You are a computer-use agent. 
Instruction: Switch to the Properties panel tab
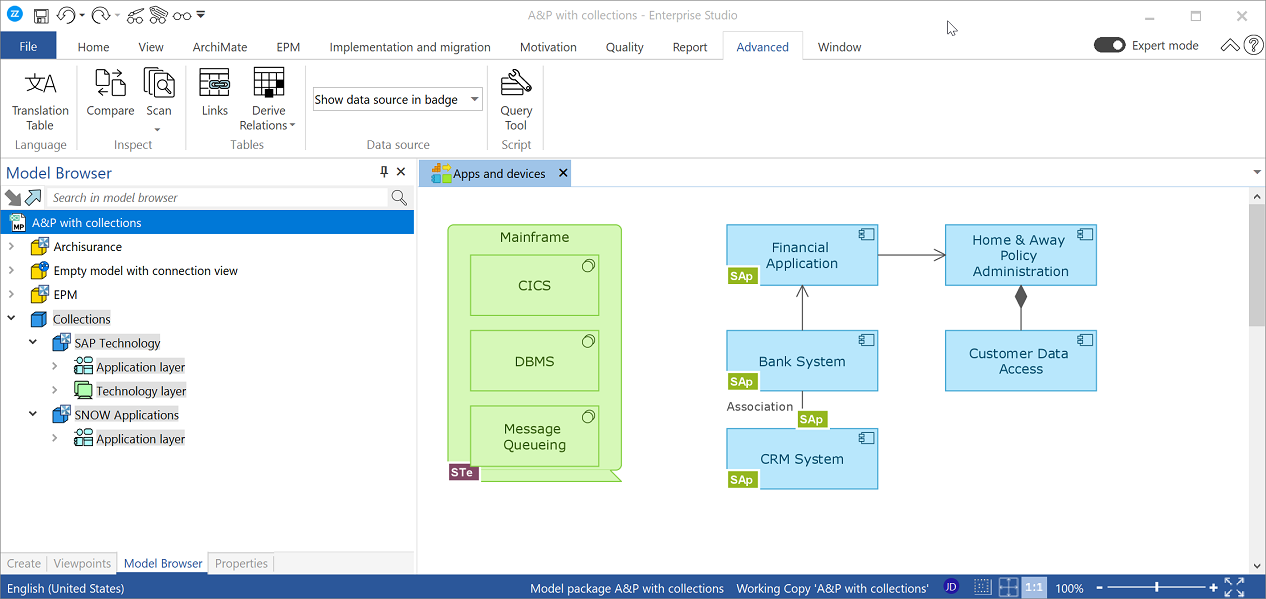coord(242,563)
